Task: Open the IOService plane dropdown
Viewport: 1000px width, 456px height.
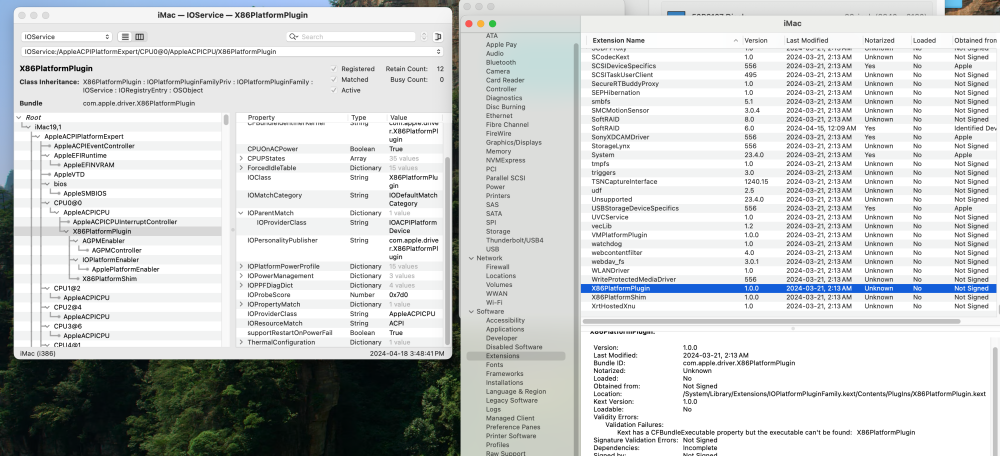Action: [x=66, y=37]
